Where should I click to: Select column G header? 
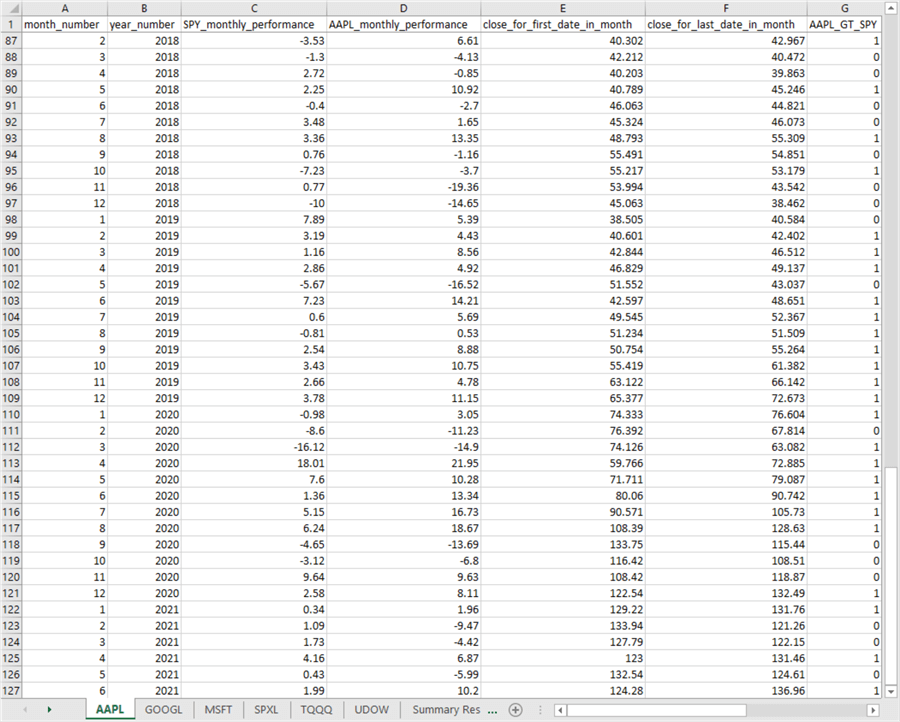click(x=844, y=8)
